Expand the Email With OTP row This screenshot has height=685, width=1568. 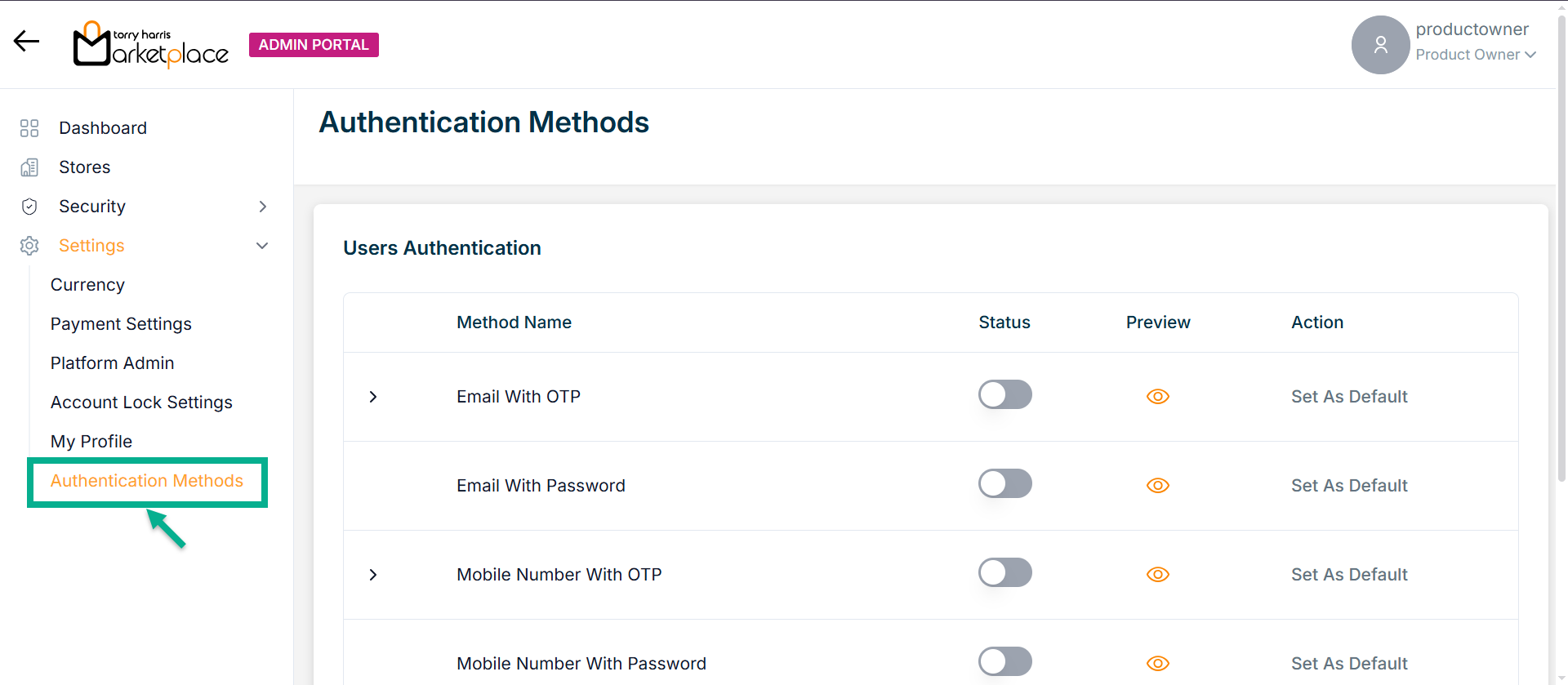[x=373, y=397]
